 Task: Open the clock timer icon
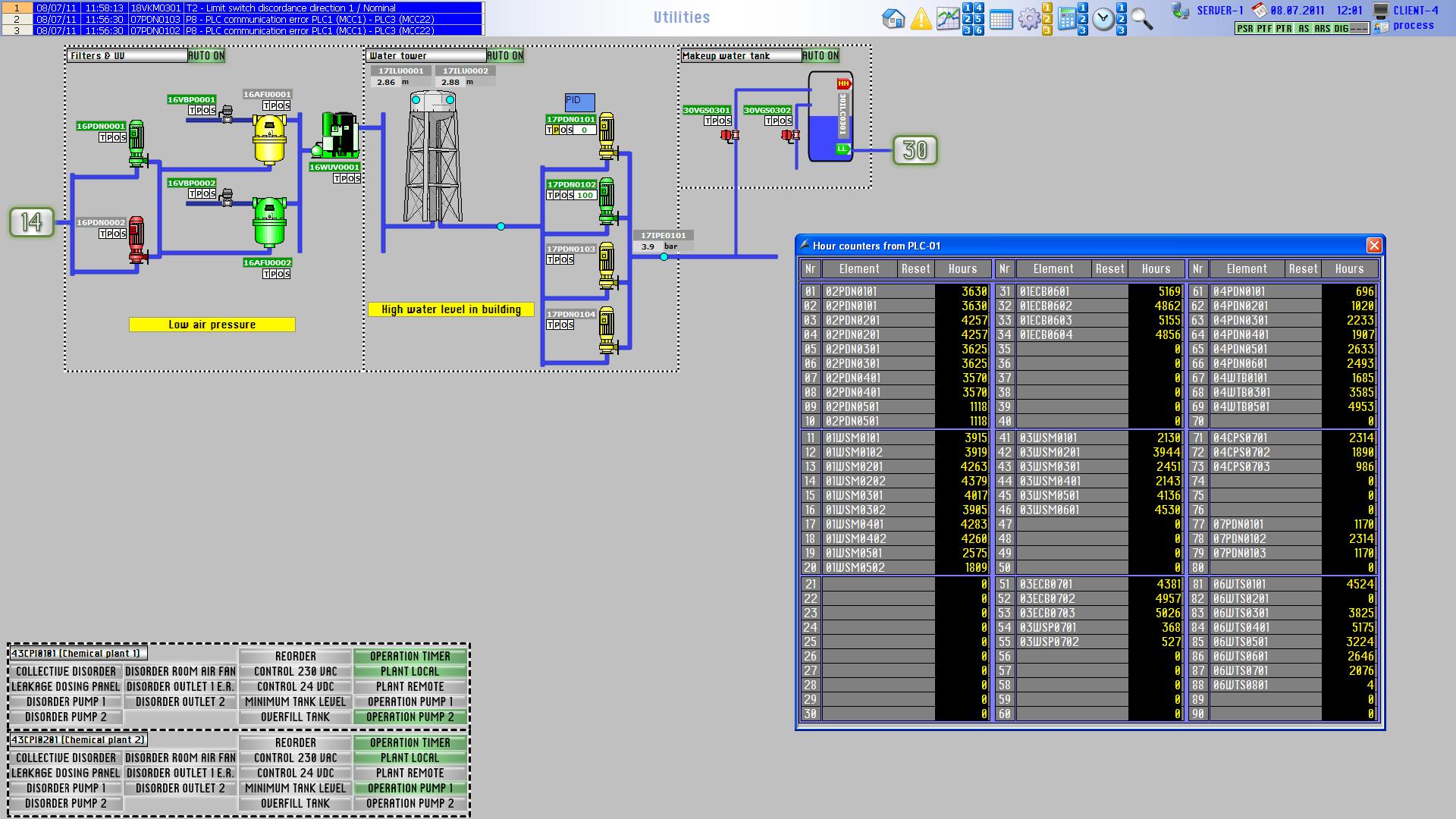[x=1103, y=19]
